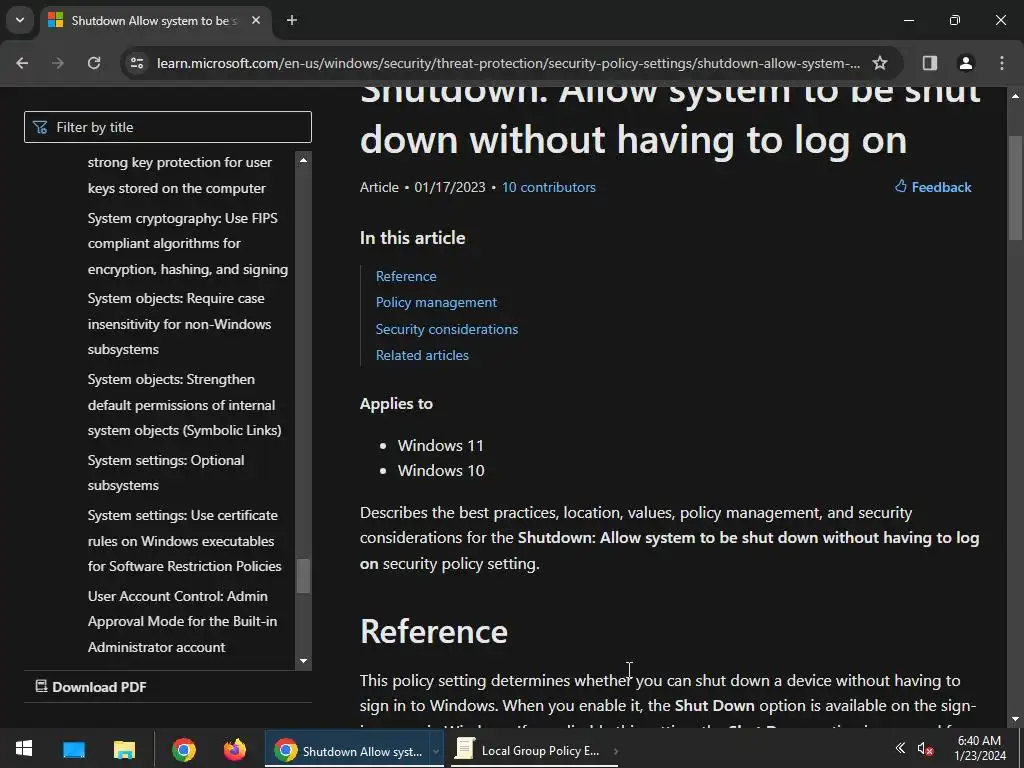Go back to previous page
The image size is (1024, 768).
22,63
